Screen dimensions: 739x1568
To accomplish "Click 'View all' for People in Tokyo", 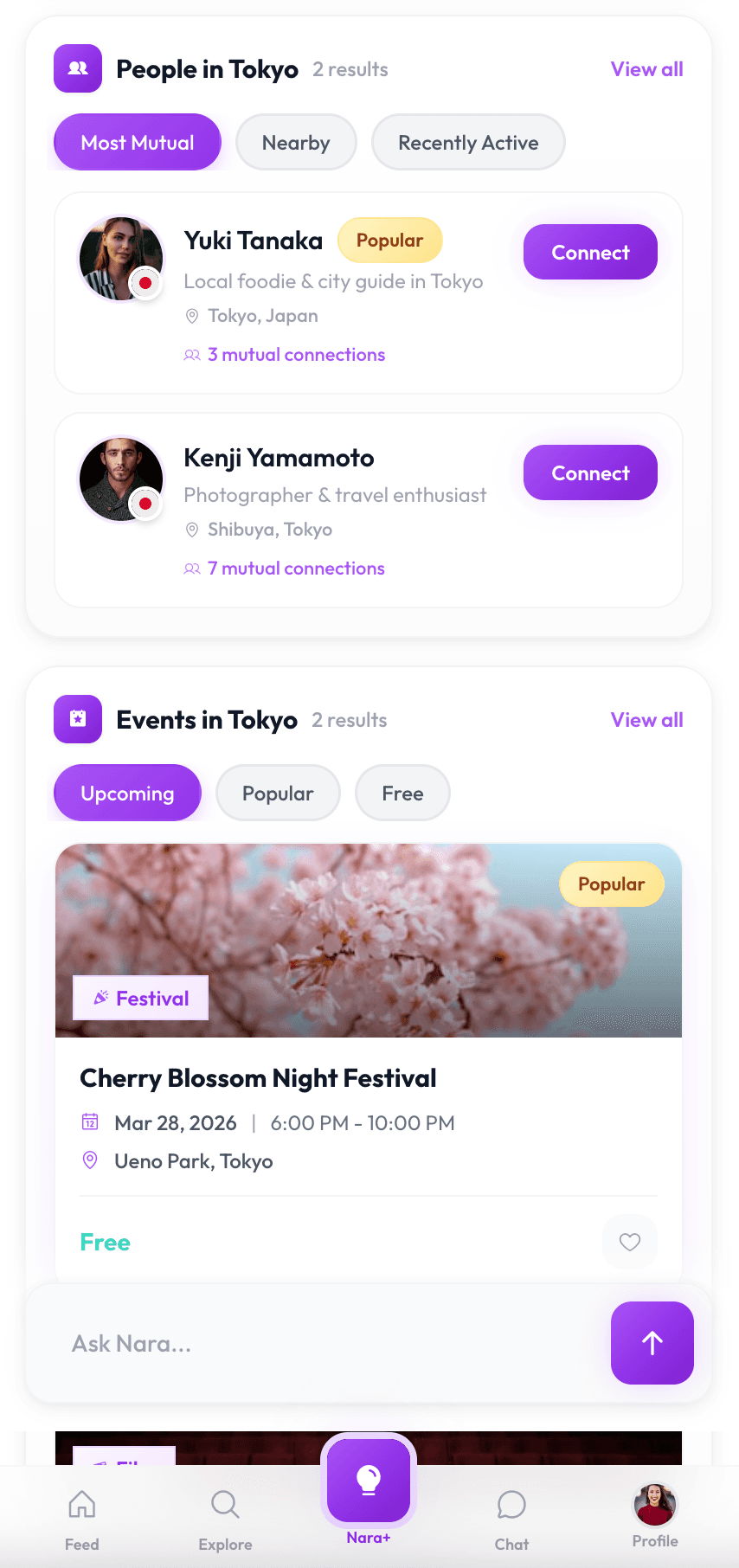I will tap(646, 68).
